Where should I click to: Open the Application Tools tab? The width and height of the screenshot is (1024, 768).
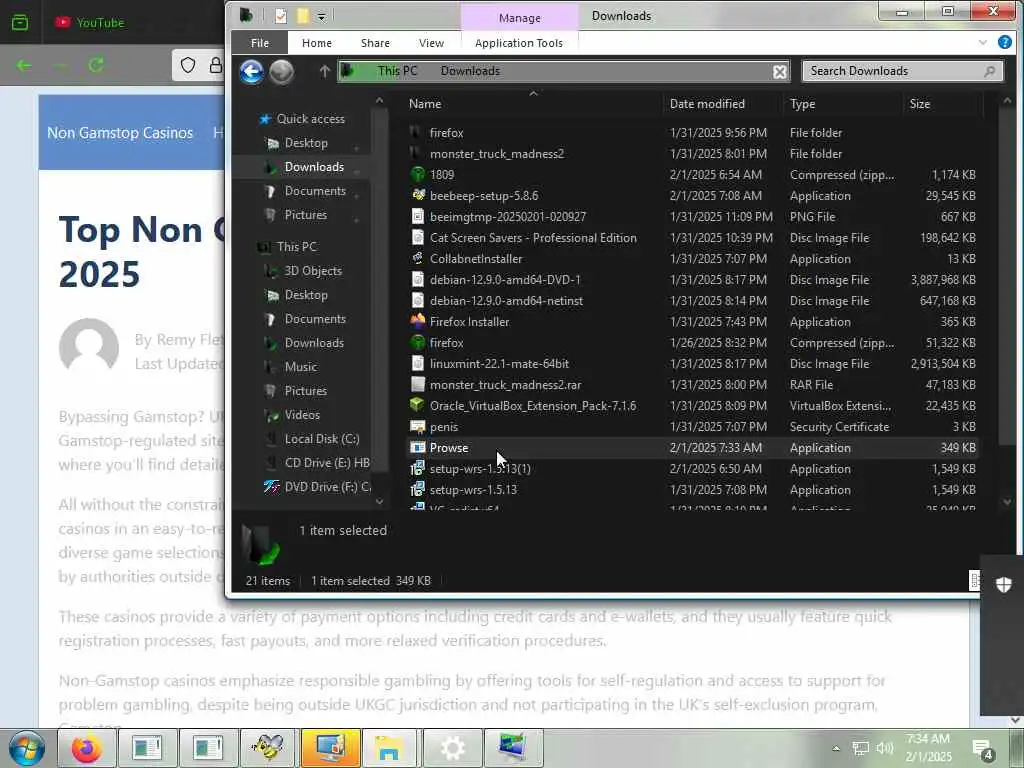click(x=519, y=43)
